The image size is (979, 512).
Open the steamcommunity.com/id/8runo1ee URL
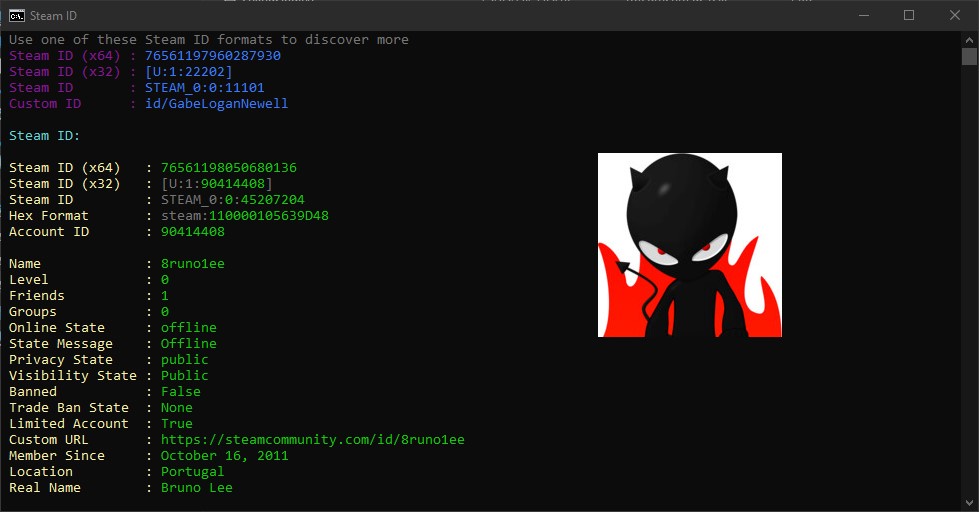click(313, 440)
